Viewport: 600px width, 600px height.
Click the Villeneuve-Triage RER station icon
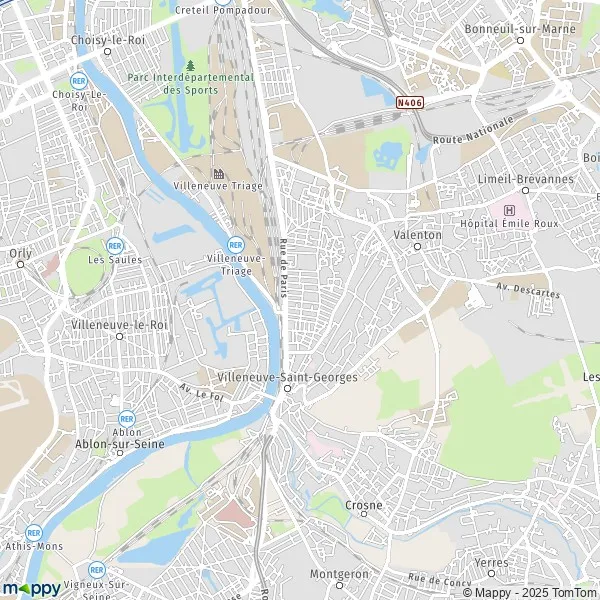coord(236,245)
